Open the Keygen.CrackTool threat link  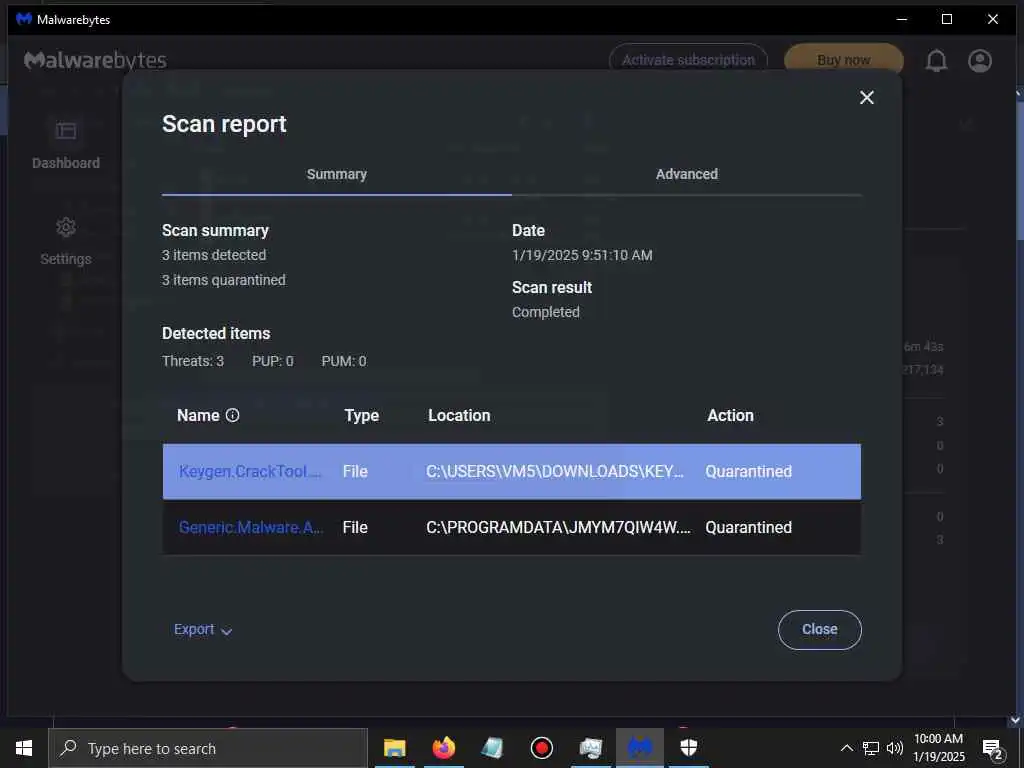pos(250,472)
